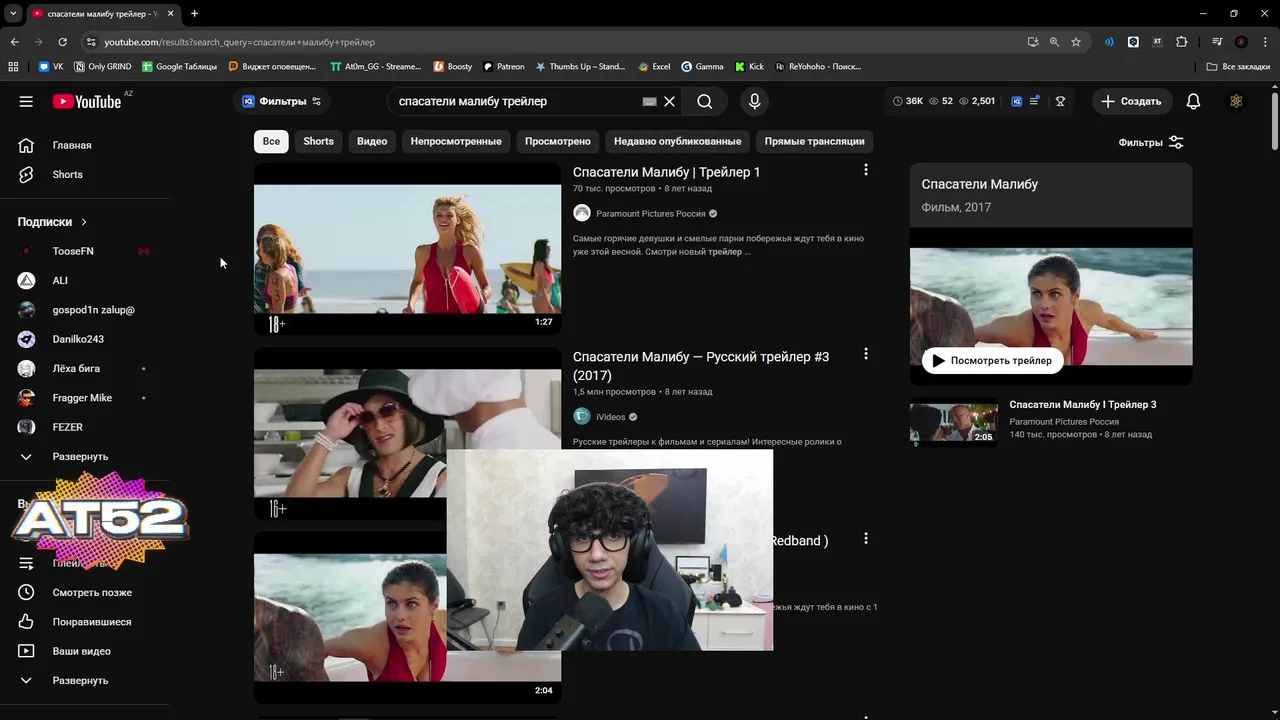Image resolution: width=1280 pixels, height=720 pixels.
Task: Open the Boosty bookmark
Action: [453, 66]
